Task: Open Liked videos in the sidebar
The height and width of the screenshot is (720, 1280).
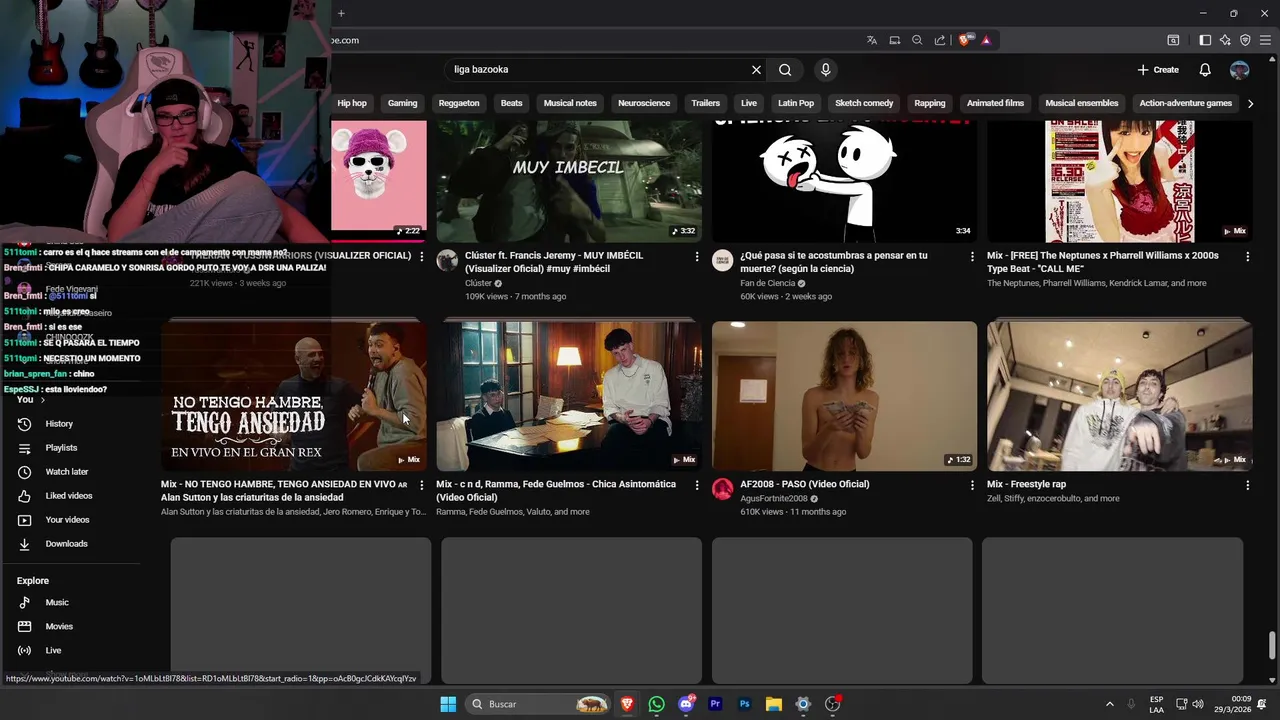Action: pos(68,496)
